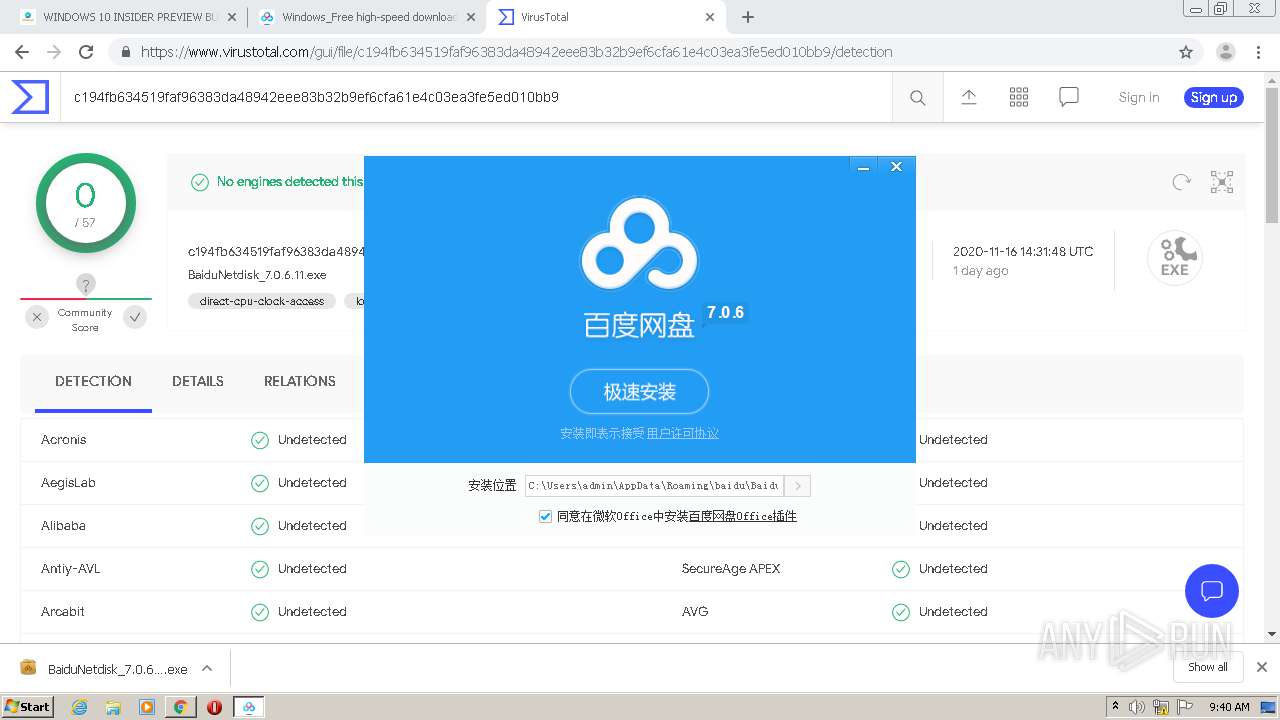Viewport: 1280px width, 720px height.
Task: Expand the BaiduNetdisk download item menu
Action: pos(207,668)
